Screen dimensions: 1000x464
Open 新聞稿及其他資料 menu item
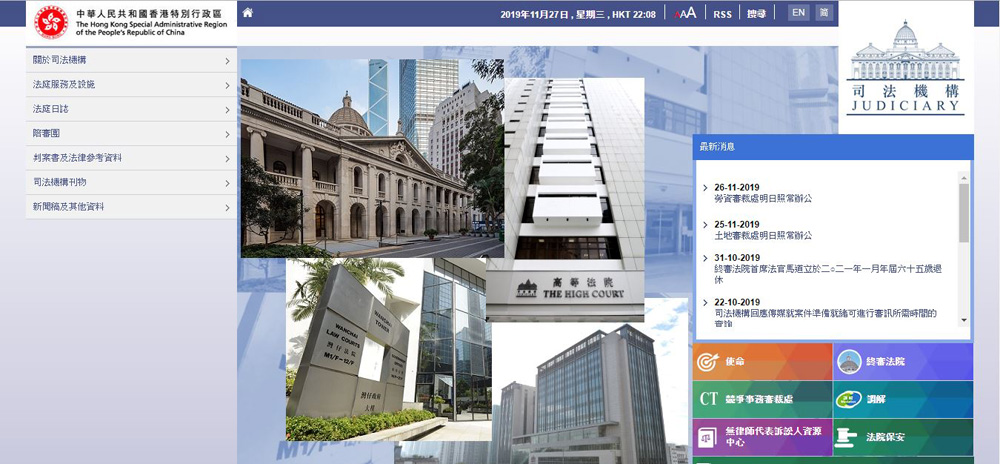pos(131,207)
